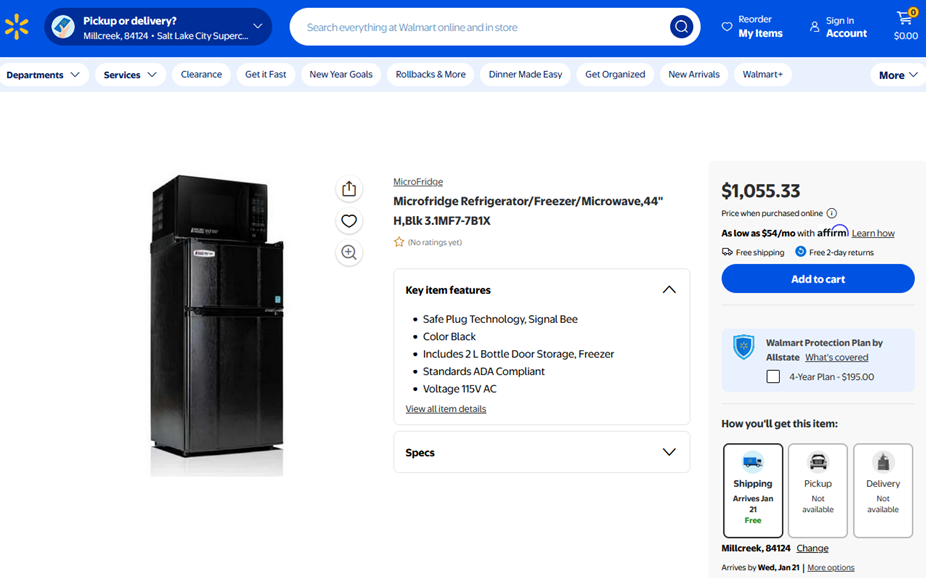Click the search magnifier icon
This screenshot has height=578, width=926.
pyautogui.click(x=681, y=27)
